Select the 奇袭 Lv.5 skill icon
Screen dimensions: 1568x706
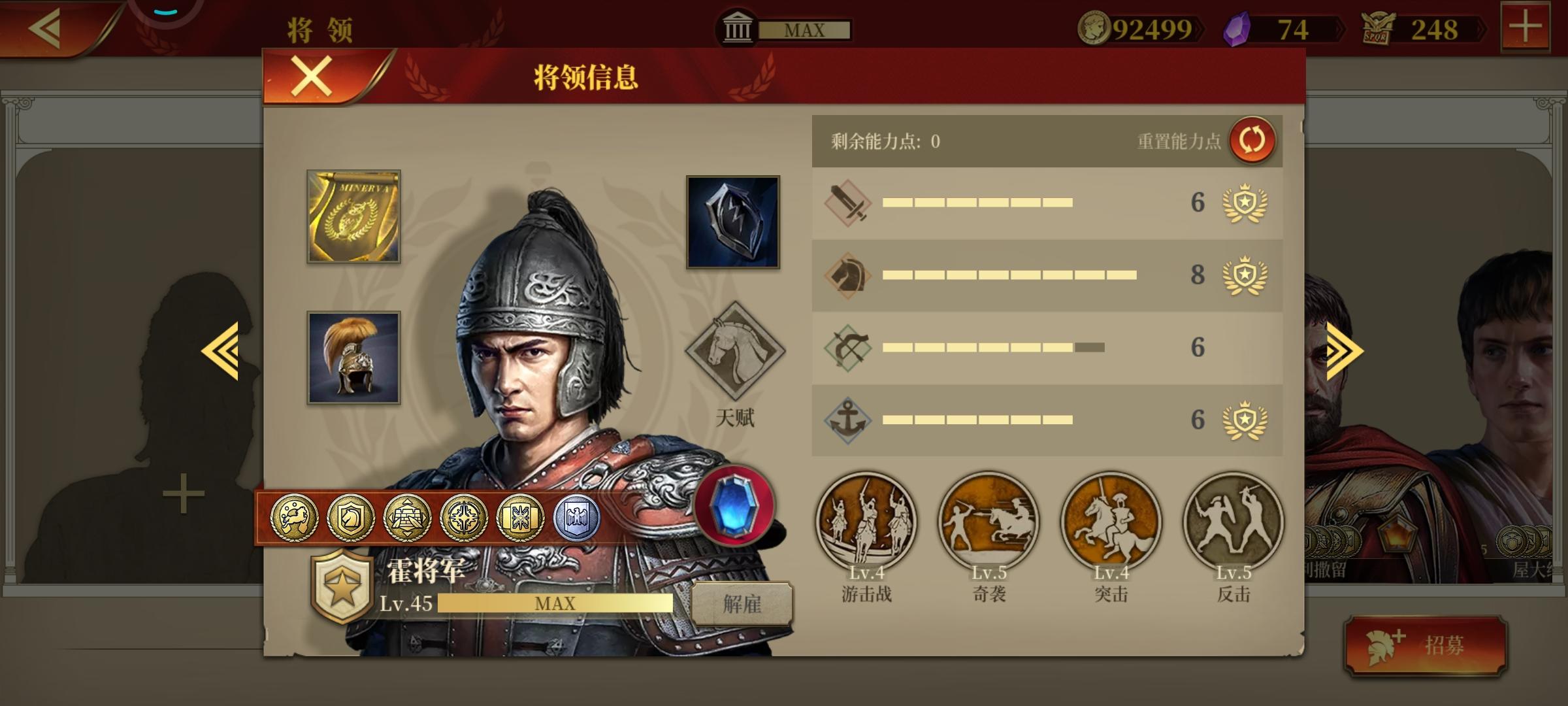988,522
